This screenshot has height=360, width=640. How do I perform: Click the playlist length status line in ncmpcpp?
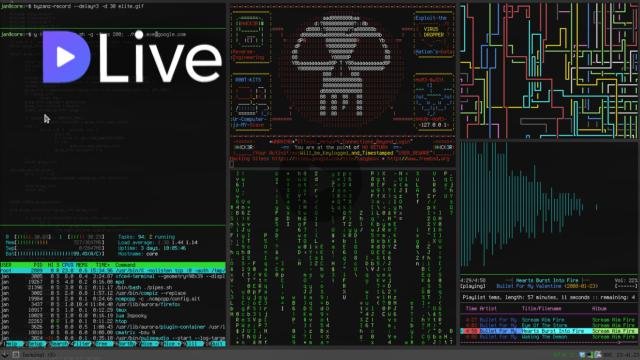(549, 298)
